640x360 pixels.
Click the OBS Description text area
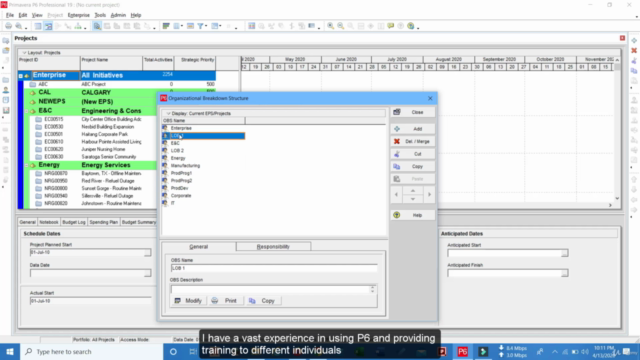tap(270, 289)
